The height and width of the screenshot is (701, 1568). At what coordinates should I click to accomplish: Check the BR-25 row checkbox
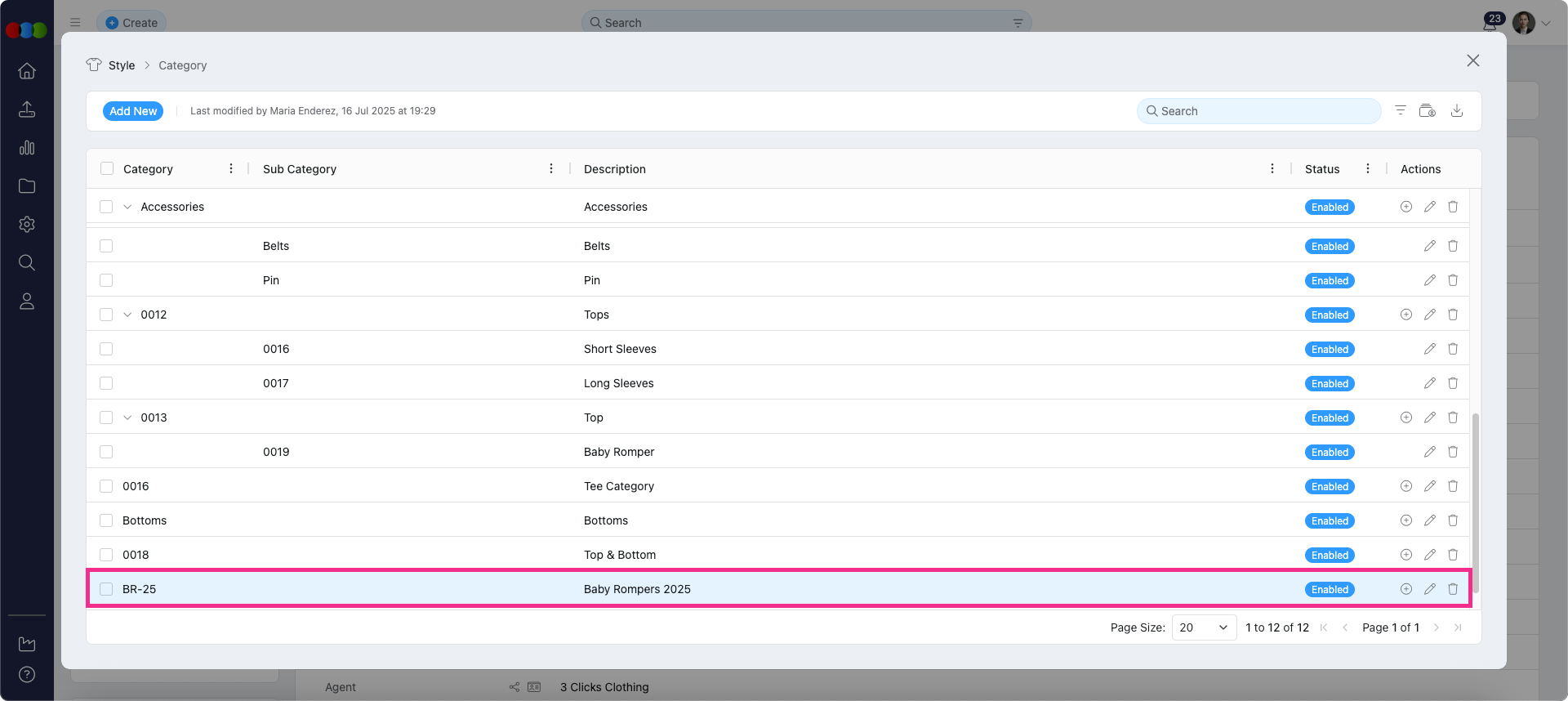[x=106, y=589]
